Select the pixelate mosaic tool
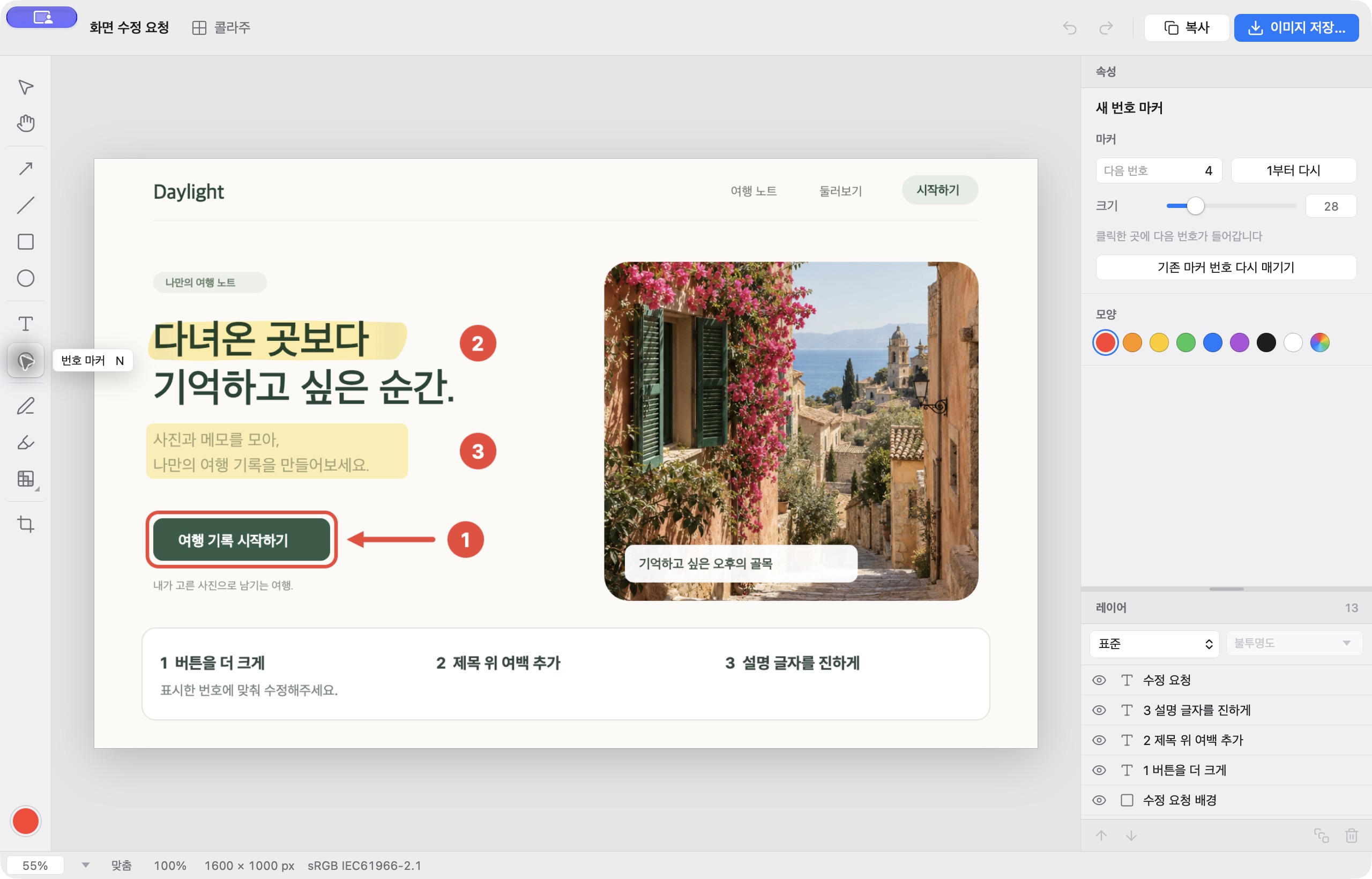 [26, 479]
